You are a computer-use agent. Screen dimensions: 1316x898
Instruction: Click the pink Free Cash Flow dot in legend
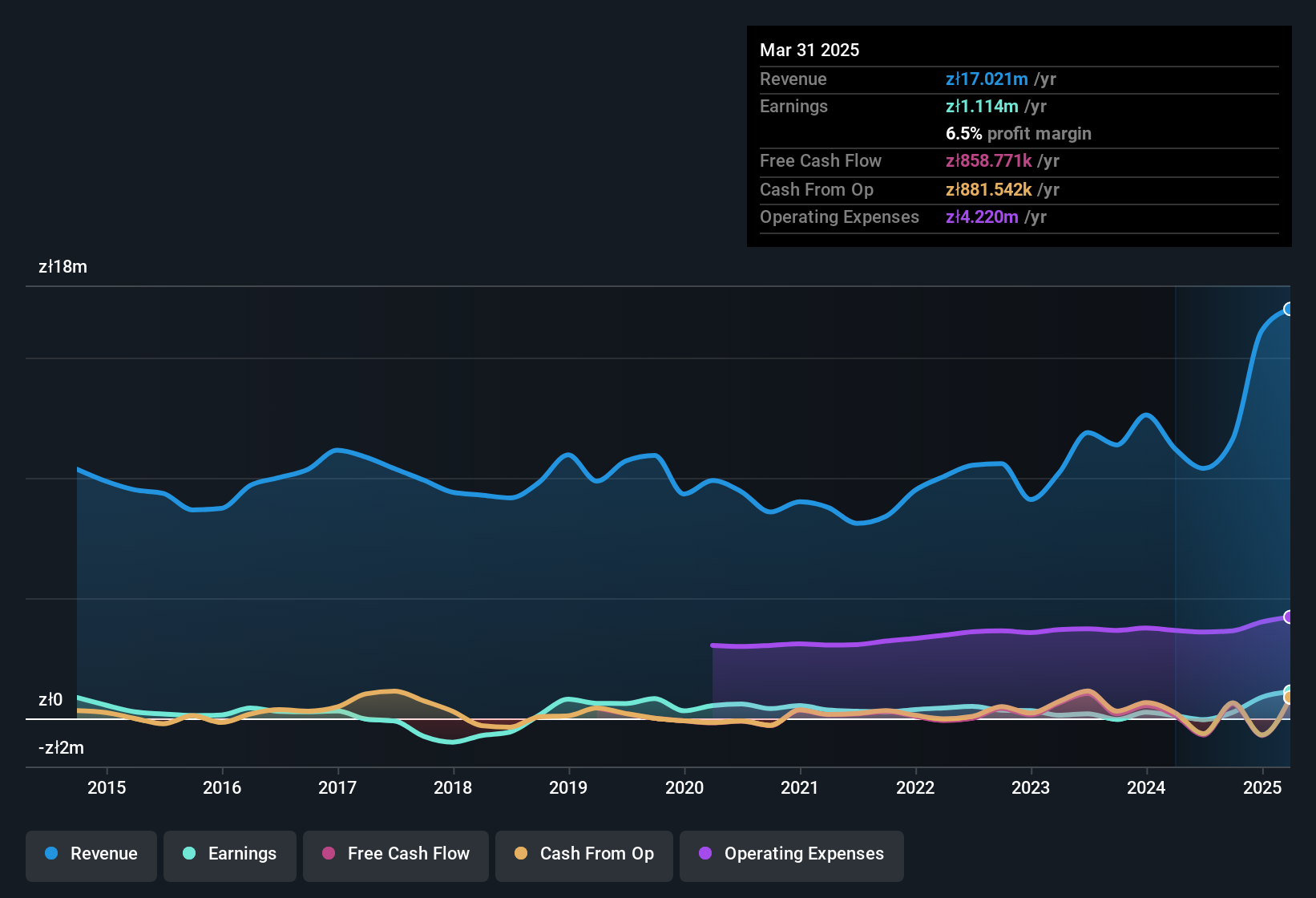tap(329, 854)
